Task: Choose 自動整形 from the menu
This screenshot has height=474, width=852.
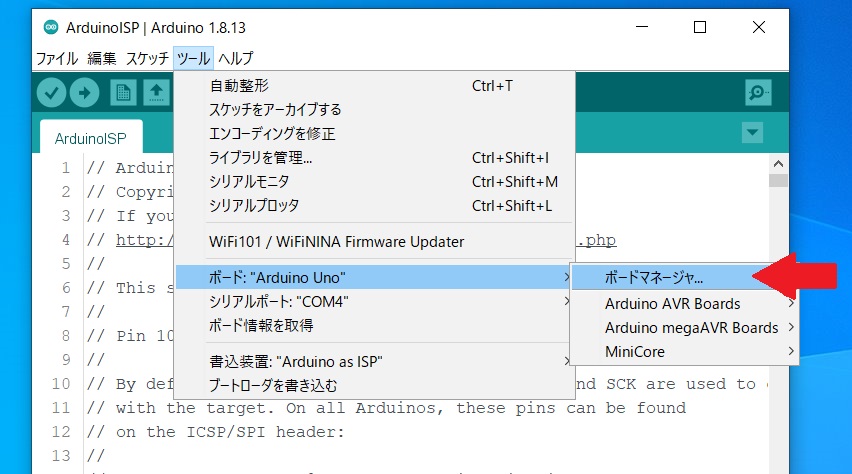Action: 375,86
